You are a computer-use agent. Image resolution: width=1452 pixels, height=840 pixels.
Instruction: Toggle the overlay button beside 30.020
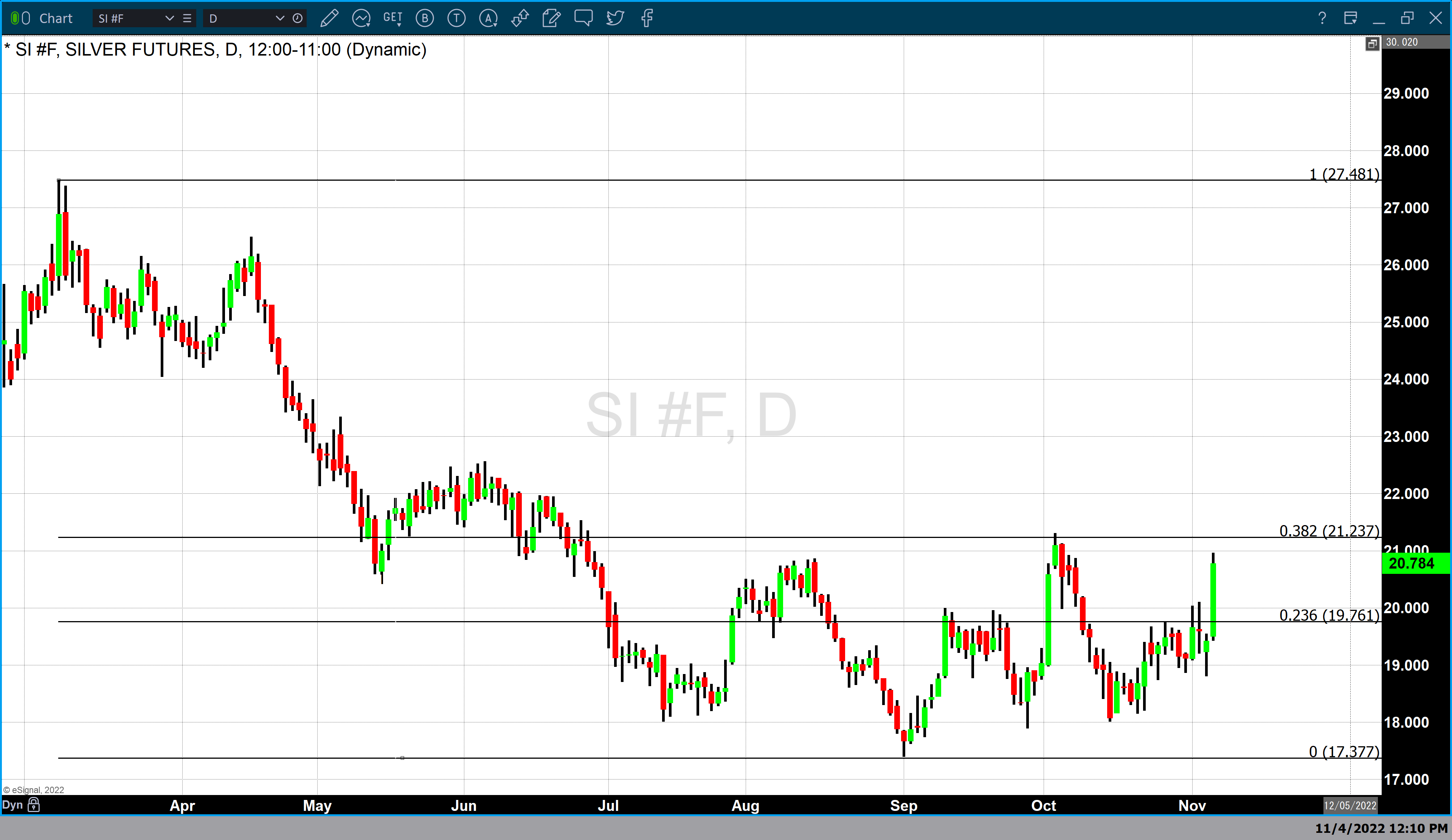1372,44
